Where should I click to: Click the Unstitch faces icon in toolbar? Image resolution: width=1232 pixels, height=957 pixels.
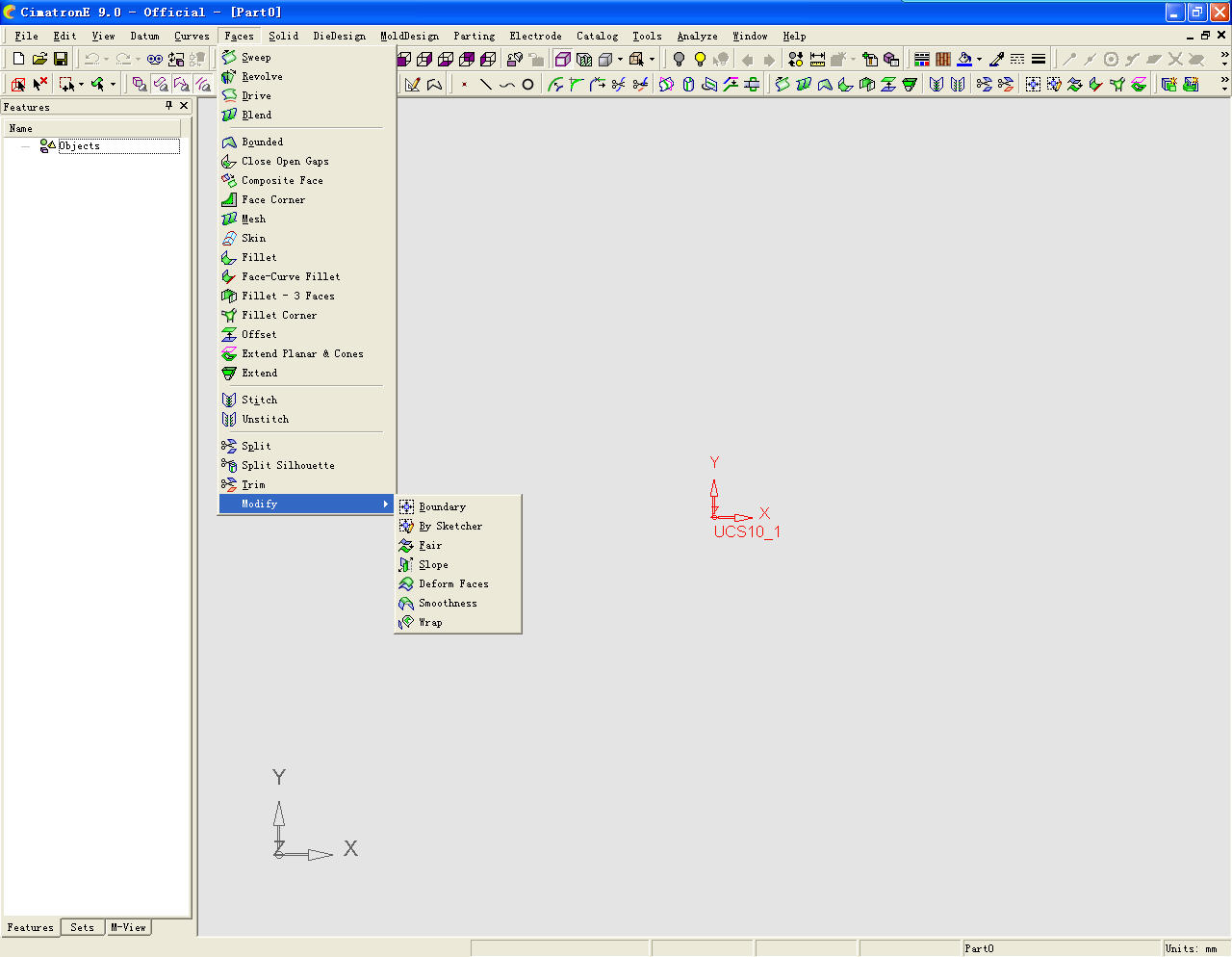[x=958, y=84]
